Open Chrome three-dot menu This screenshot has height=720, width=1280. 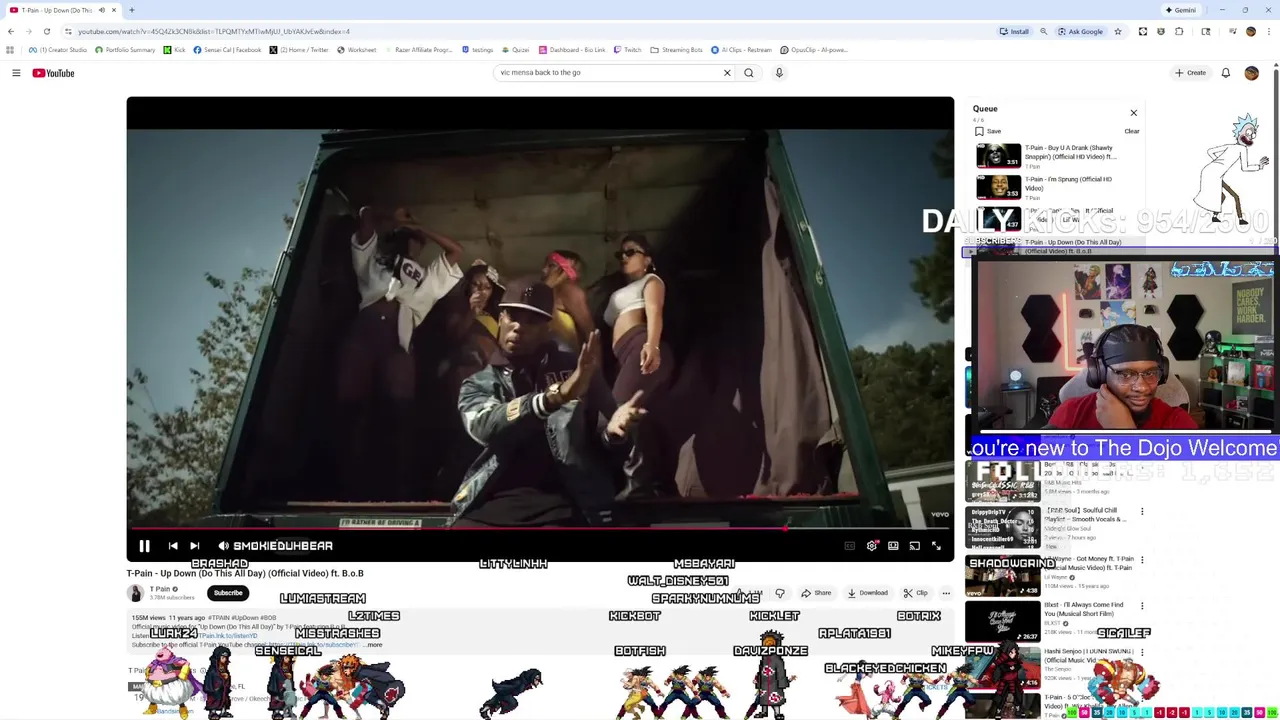point(1268,31)
